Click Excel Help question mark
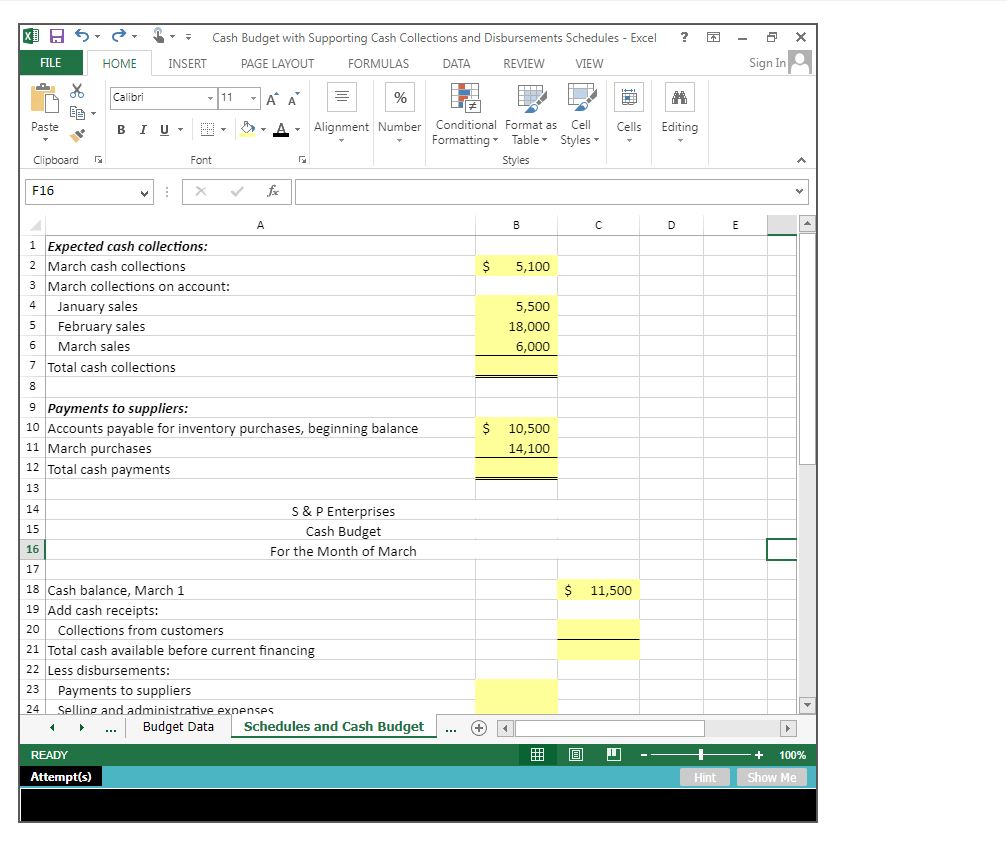 685,37
